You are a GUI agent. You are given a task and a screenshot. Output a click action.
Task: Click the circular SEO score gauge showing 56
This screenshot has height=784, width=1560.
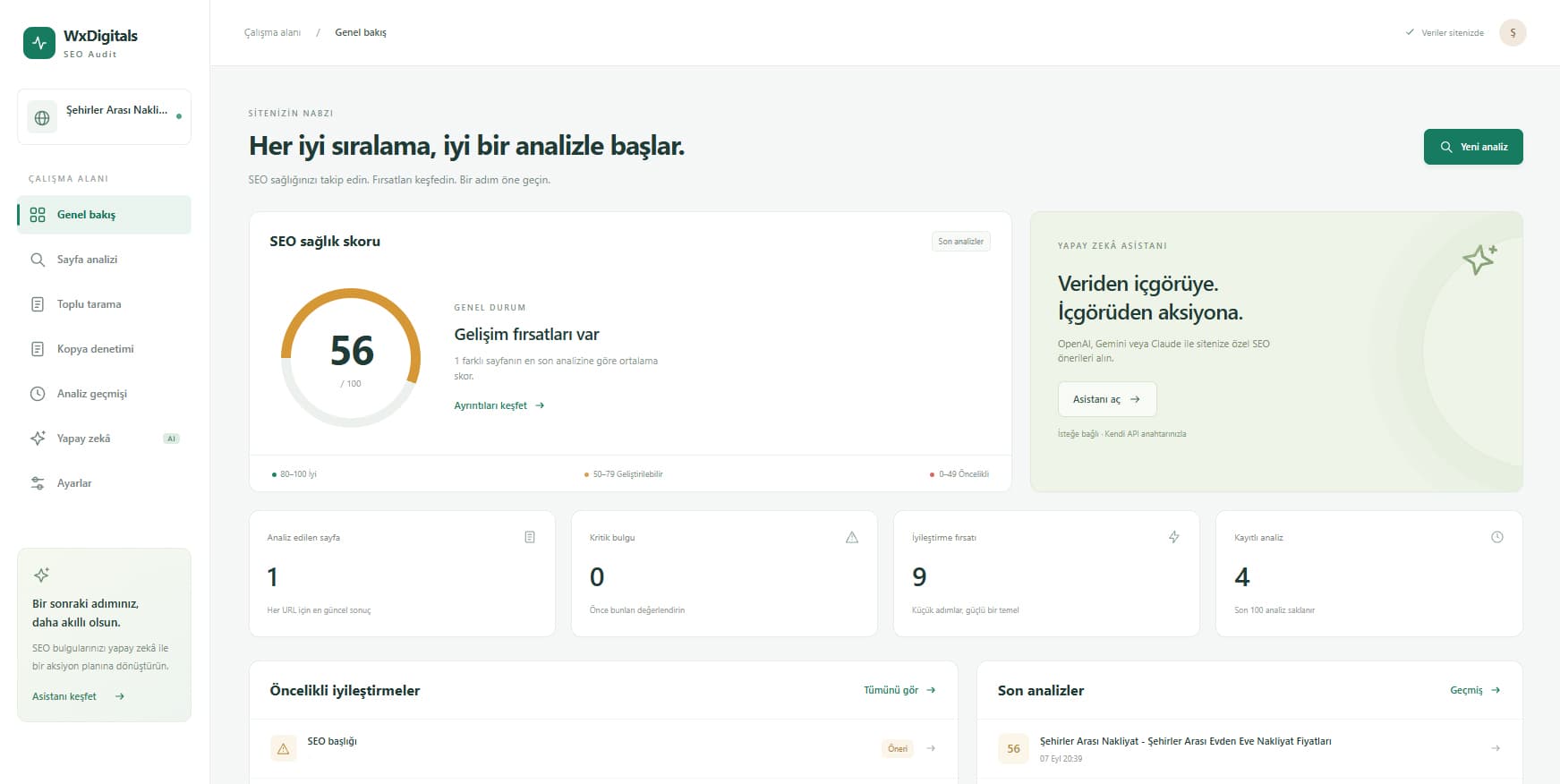(x=351, y=357)
